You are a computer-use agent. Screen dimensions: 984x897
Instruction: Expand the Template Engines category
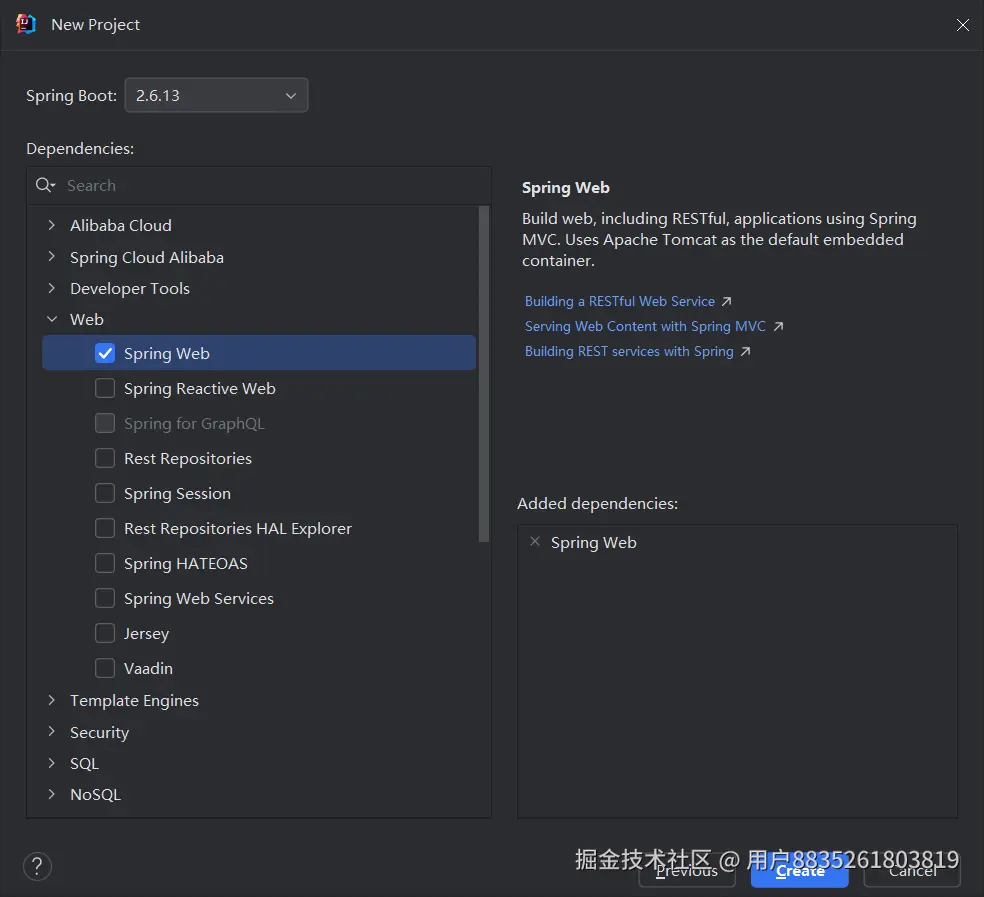(x=51, y=700)
